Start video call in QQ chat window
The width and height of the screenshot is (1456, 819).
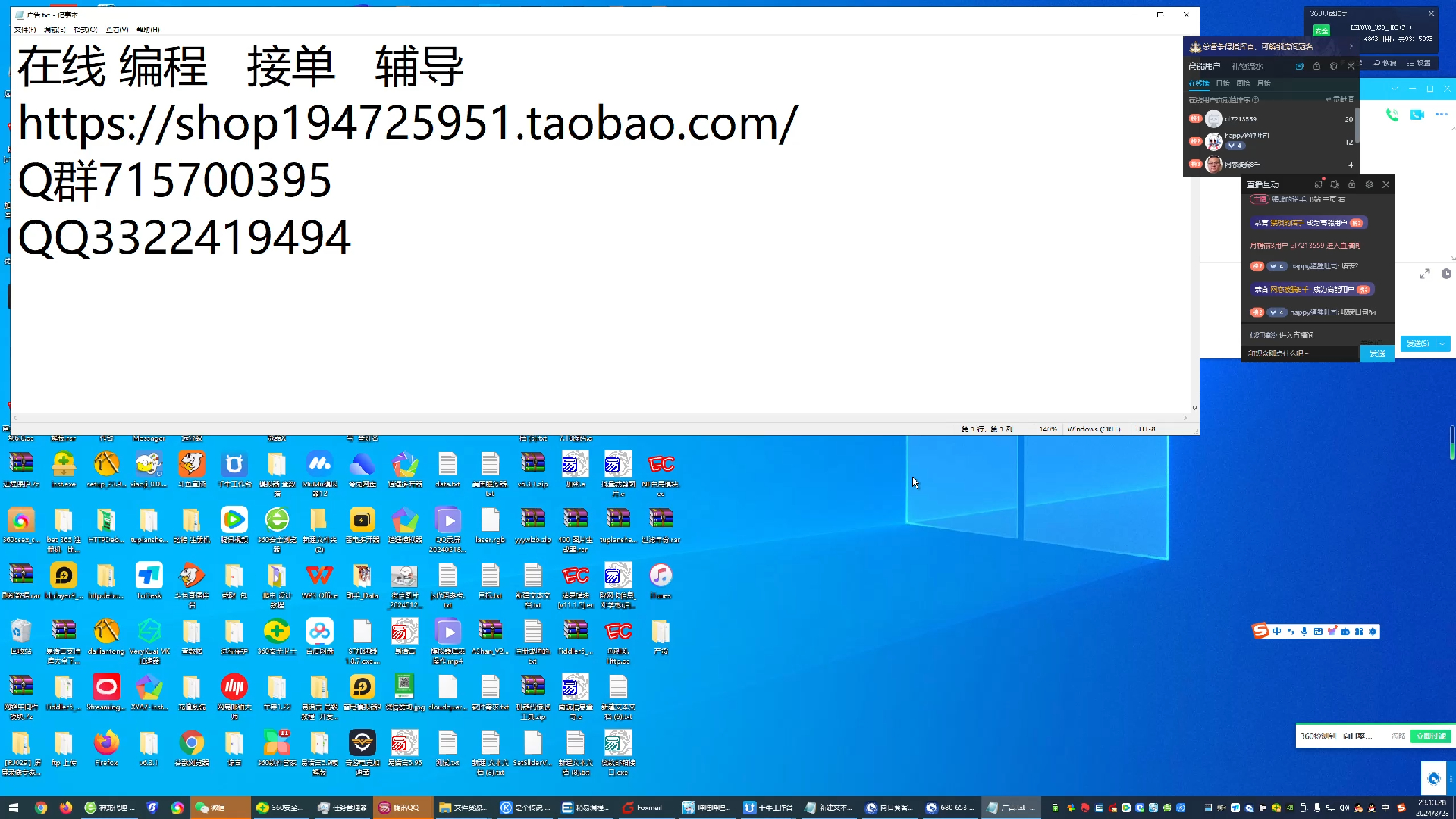[1417, 115]
